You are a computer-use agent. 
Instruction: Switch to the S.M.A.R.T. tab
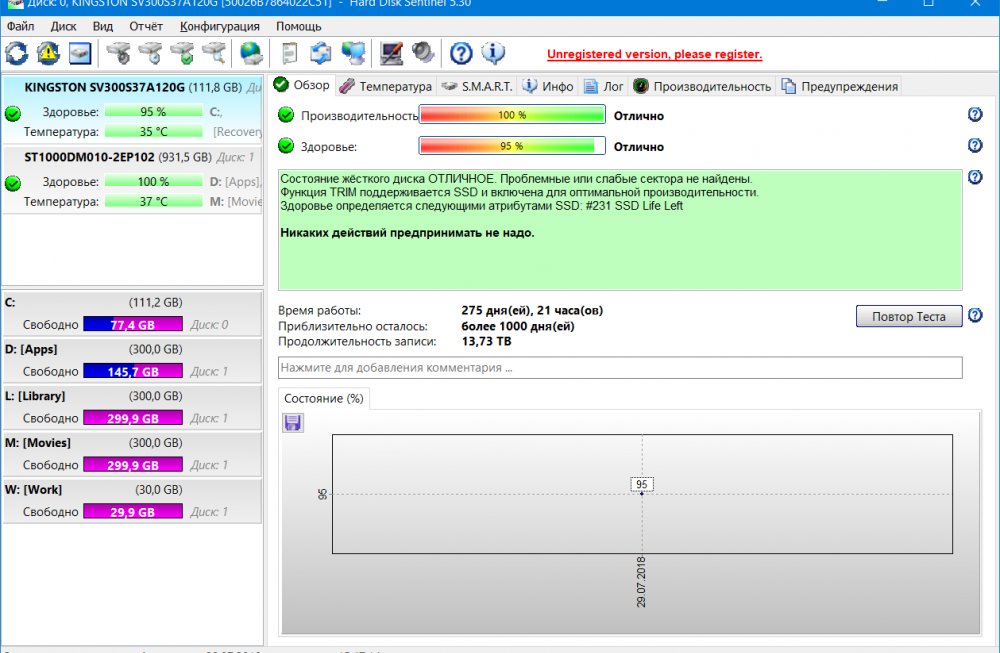(477, 86)
